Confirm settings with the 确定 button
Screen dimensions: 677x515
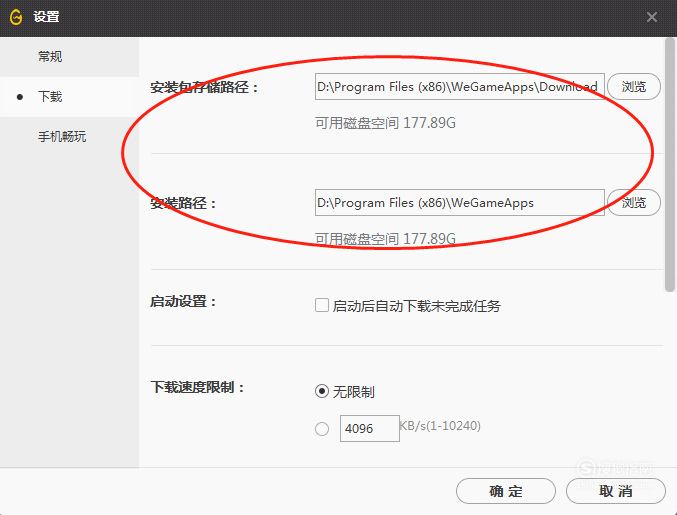(506, 491)
